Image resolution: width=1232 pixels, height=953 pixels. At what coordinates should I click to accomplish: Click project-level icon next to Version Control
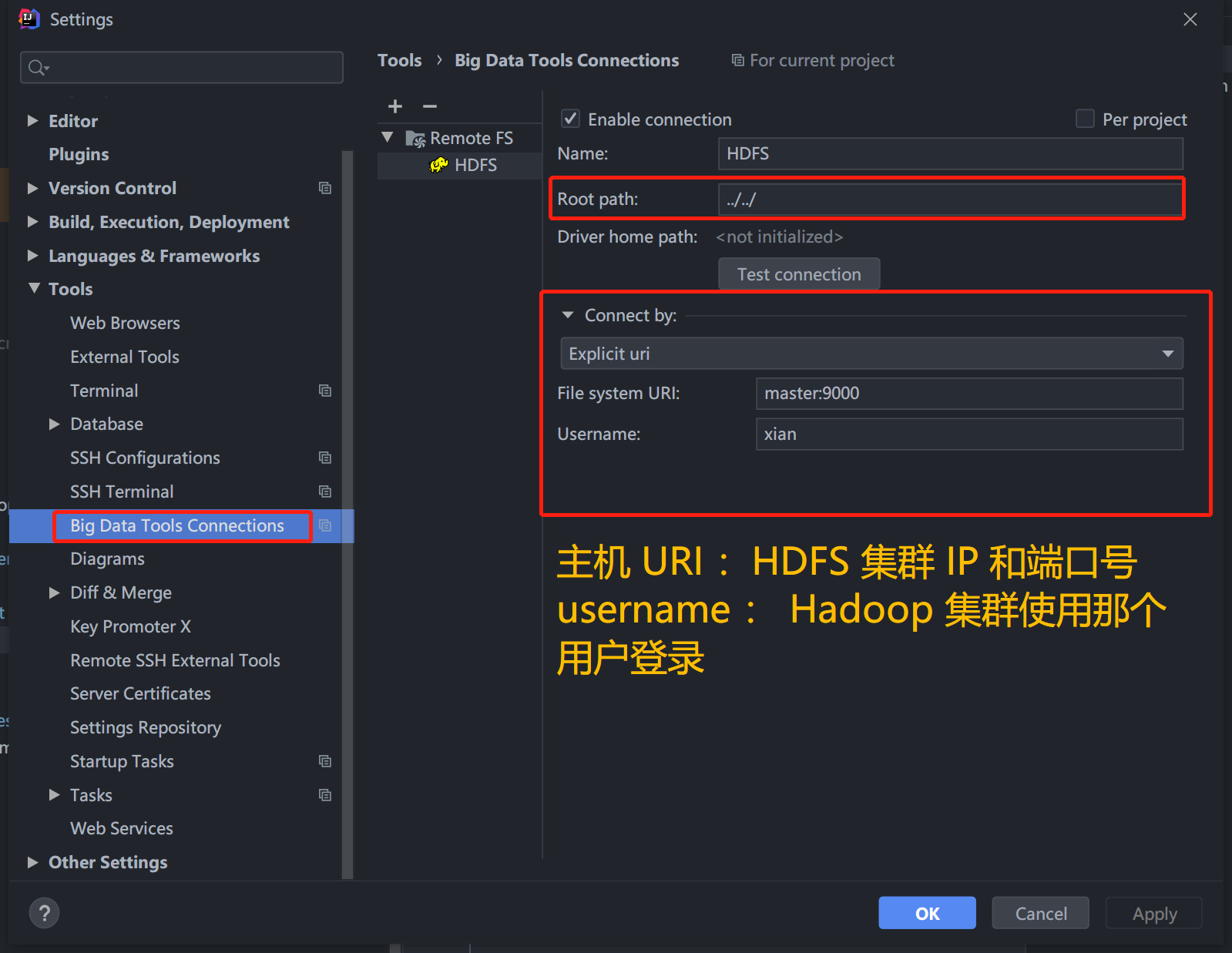click(325, 188)
